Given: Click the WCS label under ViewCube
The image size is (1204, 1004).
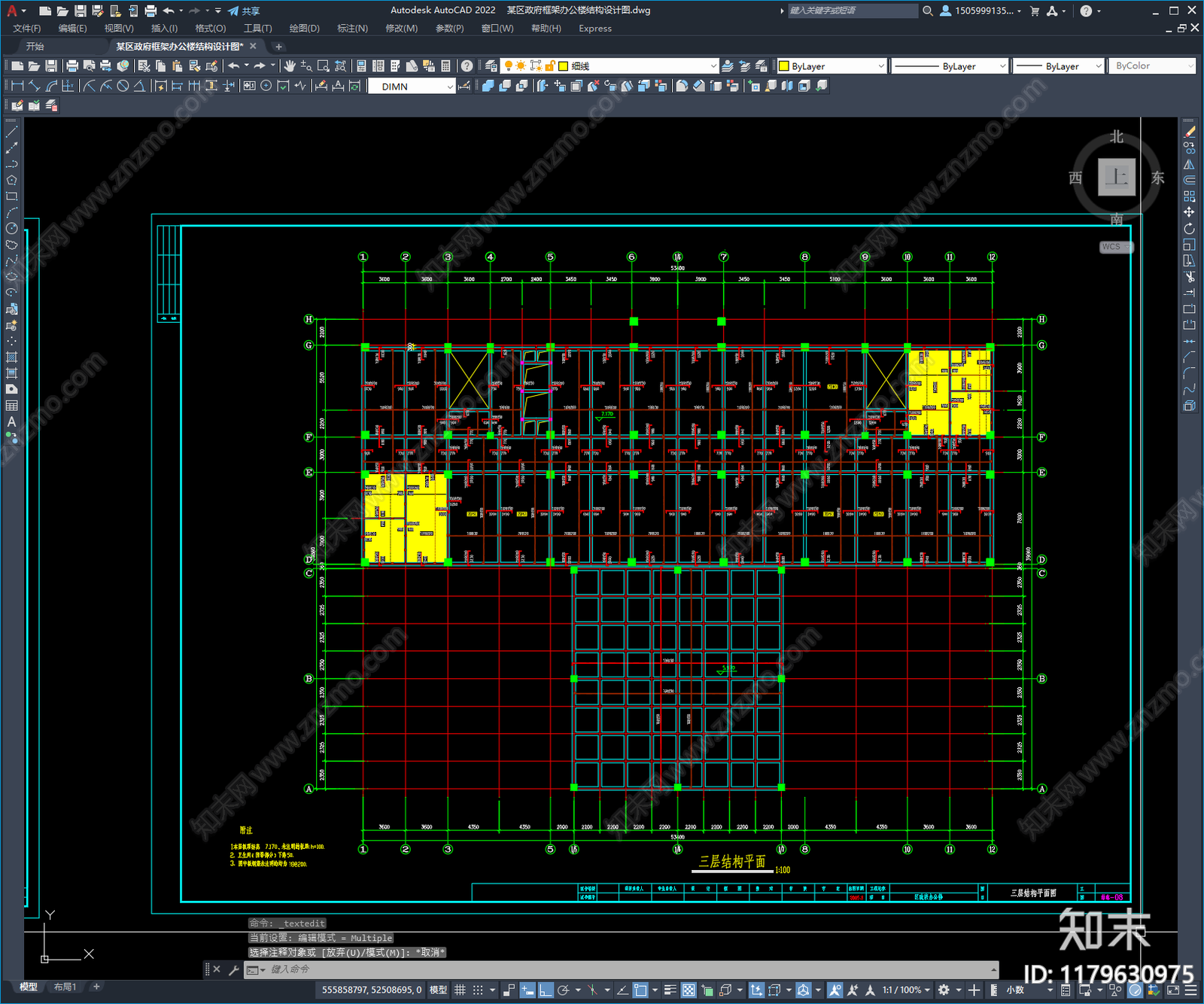Looking at the screenshot, I should (1114, 247).
